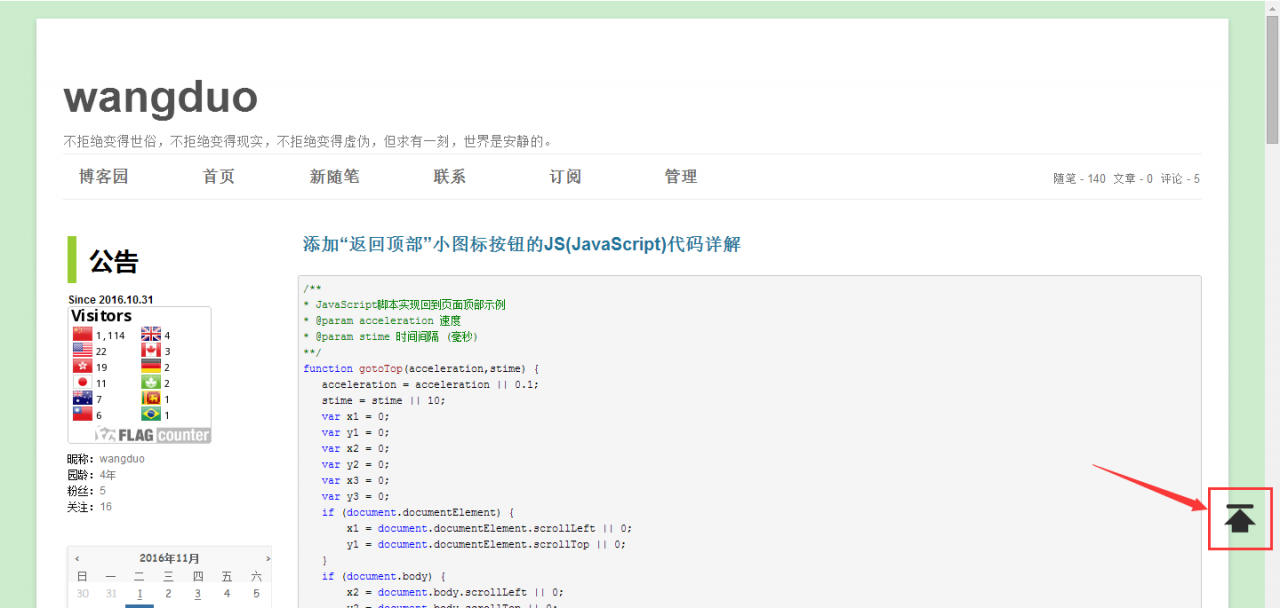
Task: Click the China flag in visitors widget
Action: point(82,335)
